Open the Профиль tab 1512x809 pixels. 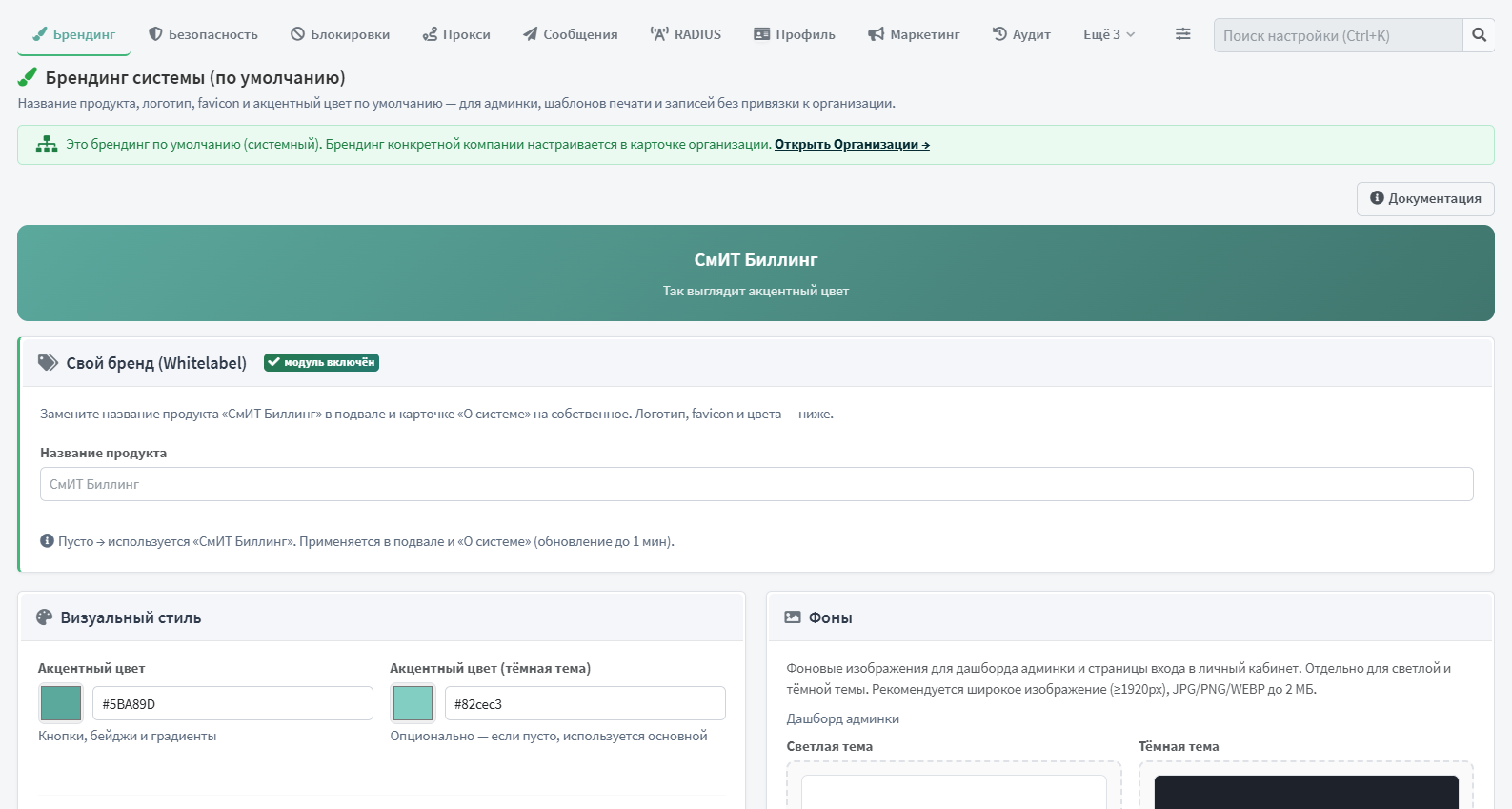(795, 34)
